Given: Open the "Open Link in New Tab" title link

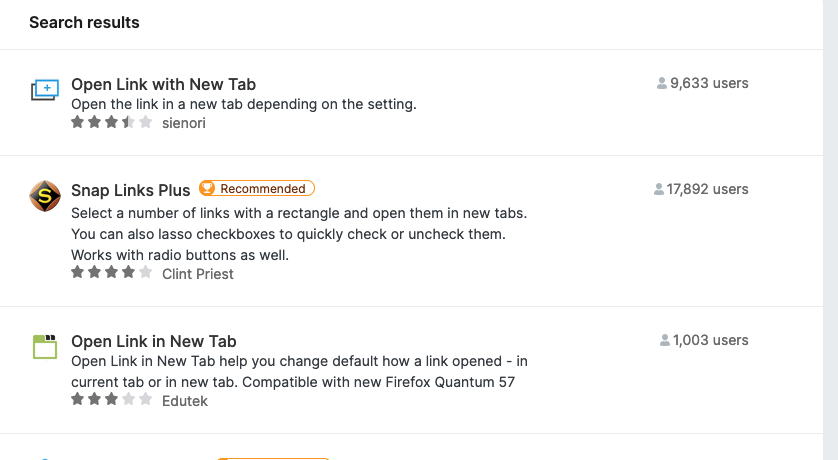Looking at the screenshot, I should pos(153,341).
